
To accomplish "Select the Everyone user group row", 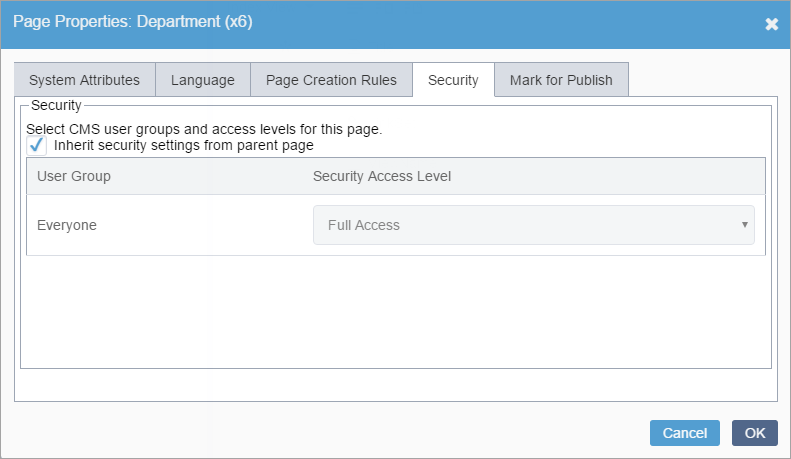I will pos(396,225).
